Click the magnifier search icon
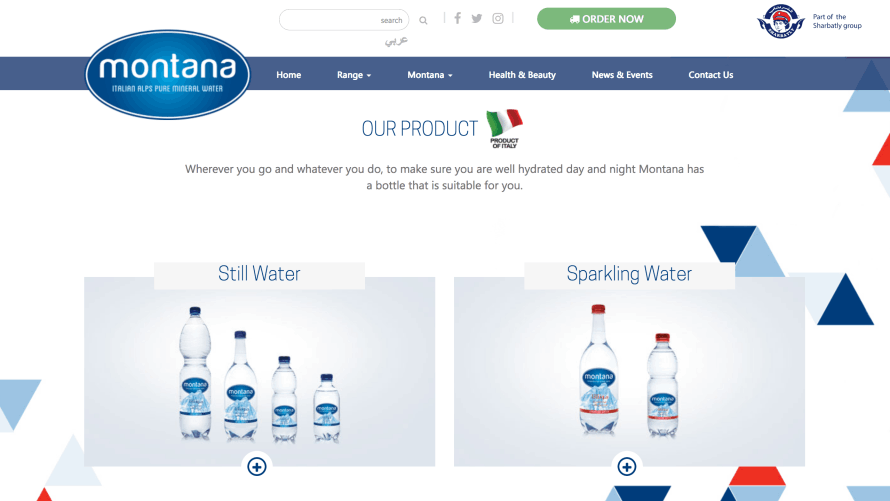This screenshot has height=501, width=890. point(423,20)
